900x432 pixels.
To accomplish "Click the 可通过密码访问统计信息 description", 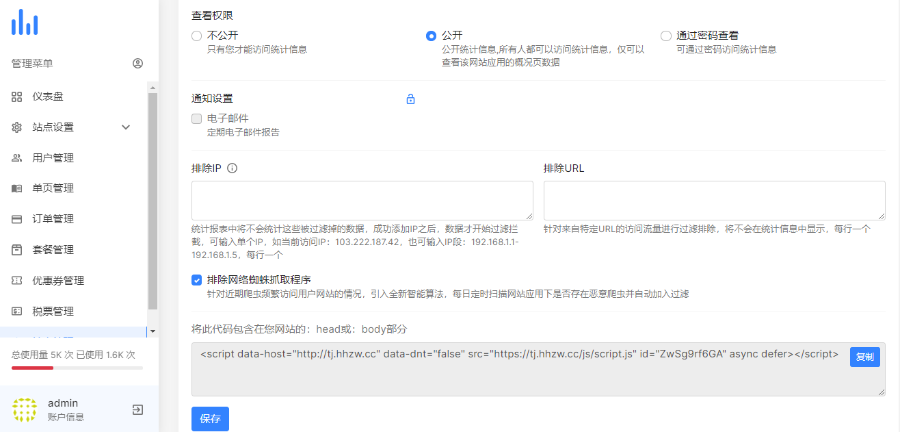I will 727,50.
